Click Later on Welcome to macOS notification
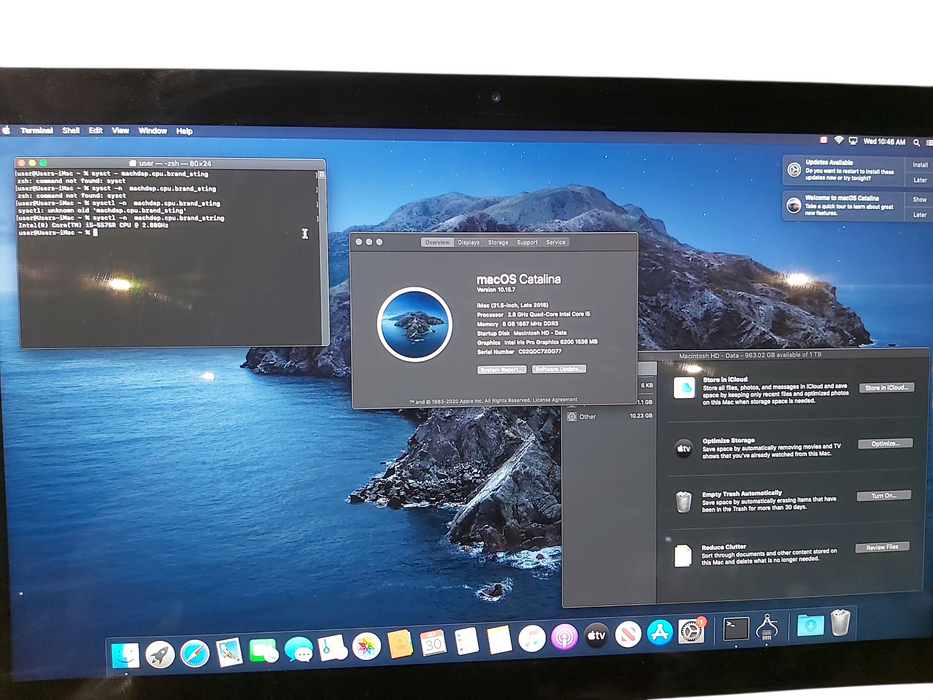 [920, 215]
